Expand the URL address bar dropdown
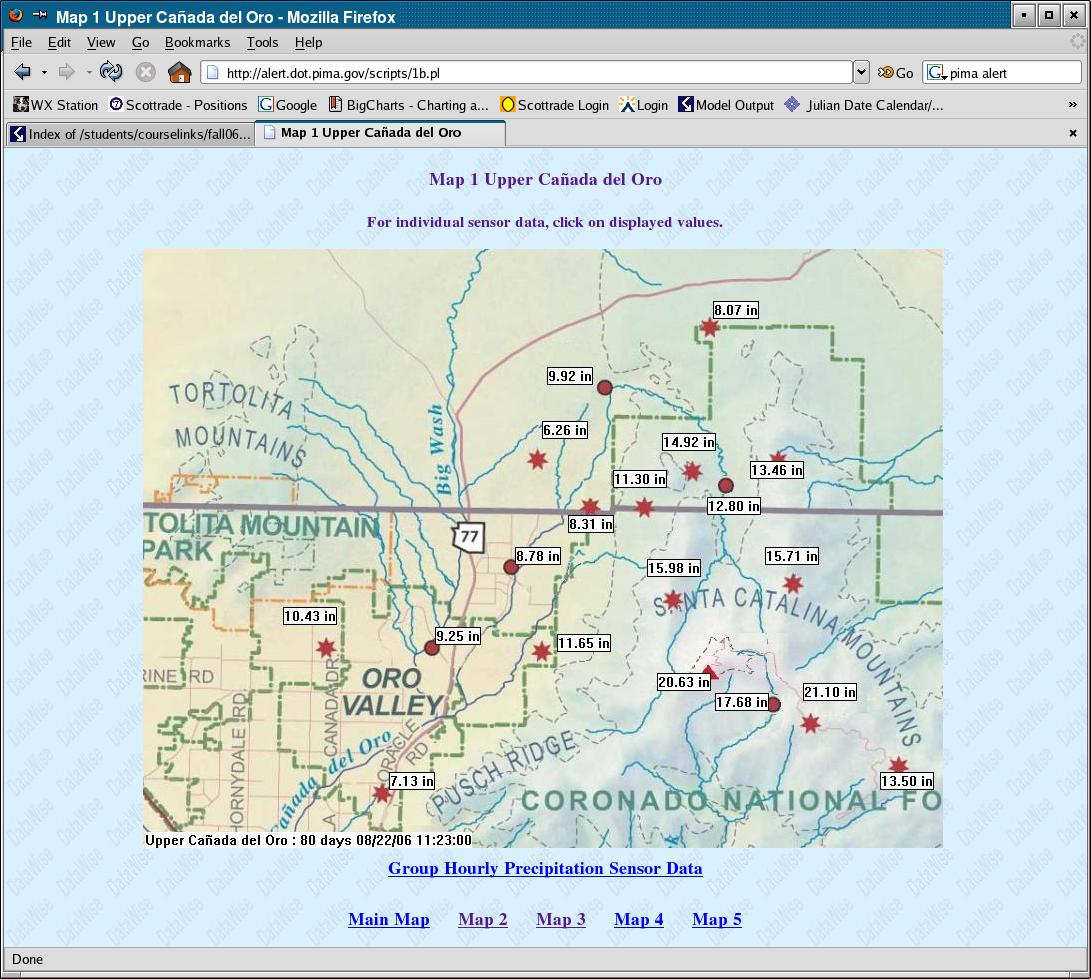 click(x=861, y=72)
